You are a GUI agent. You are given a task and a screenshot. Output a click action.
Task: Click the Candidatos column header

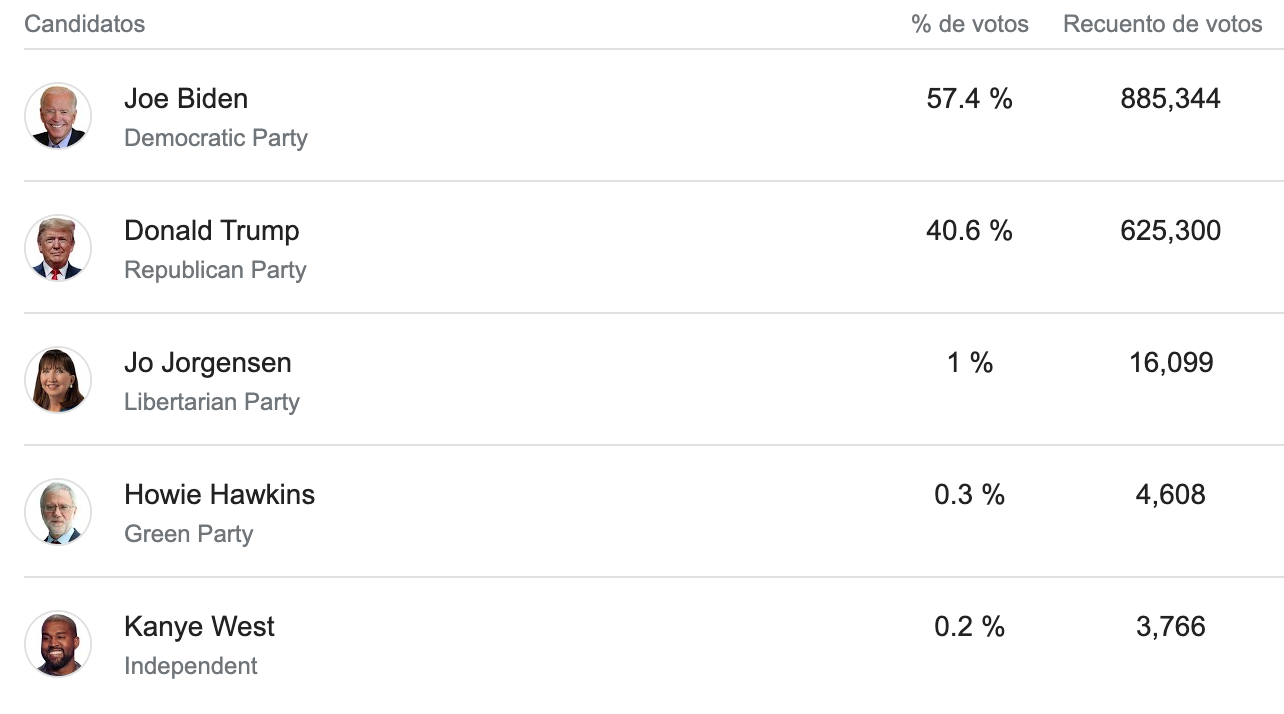(x=85, y=24)
